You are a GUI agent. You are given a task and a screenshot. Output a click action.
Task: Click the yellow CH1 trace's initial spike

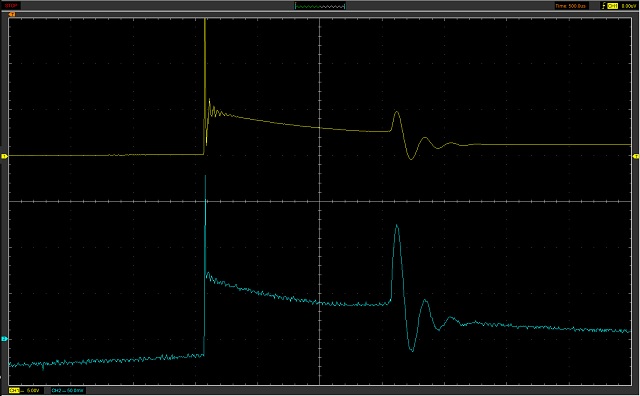click(205, 61)
